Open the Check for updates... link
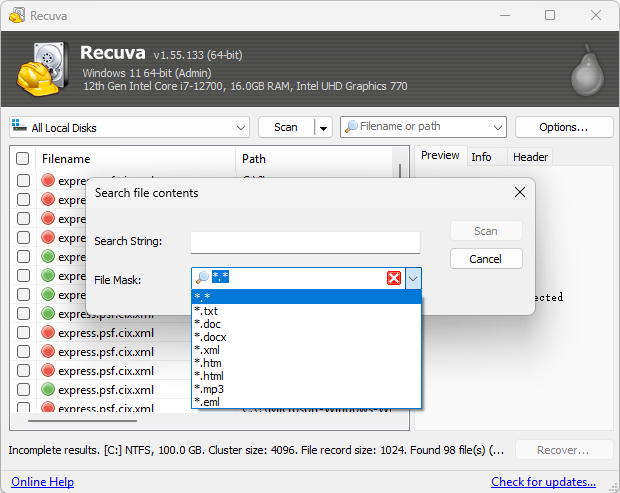 543,482
